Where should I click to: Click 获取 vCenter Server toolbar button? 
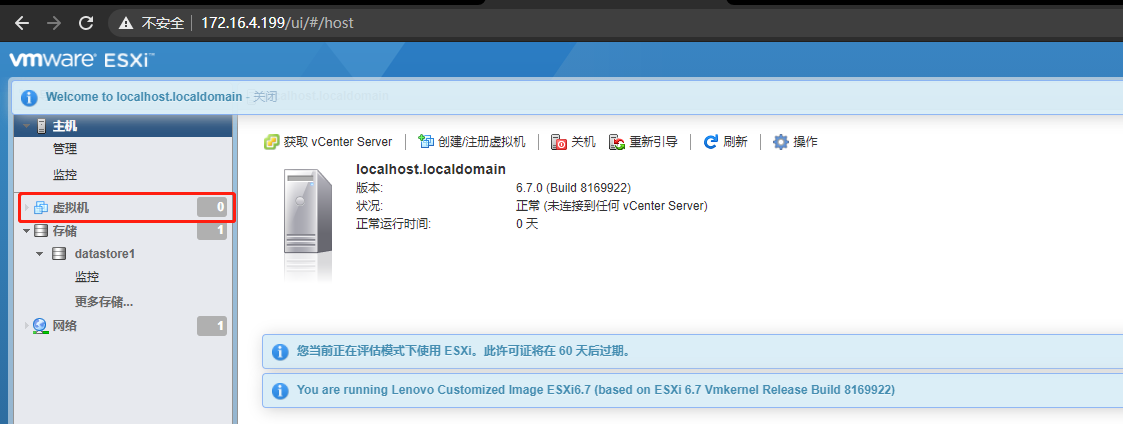(x=328, y=142)
